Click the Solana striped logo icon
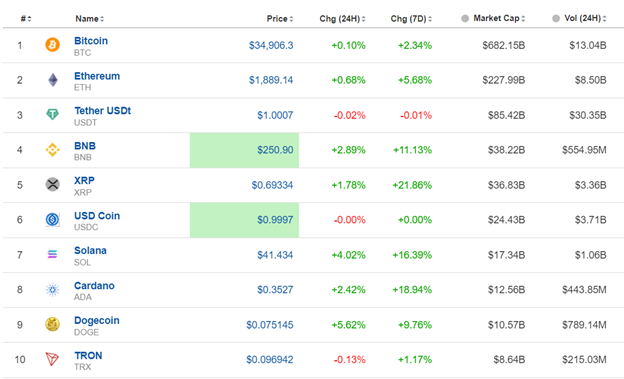 point(53,254)
